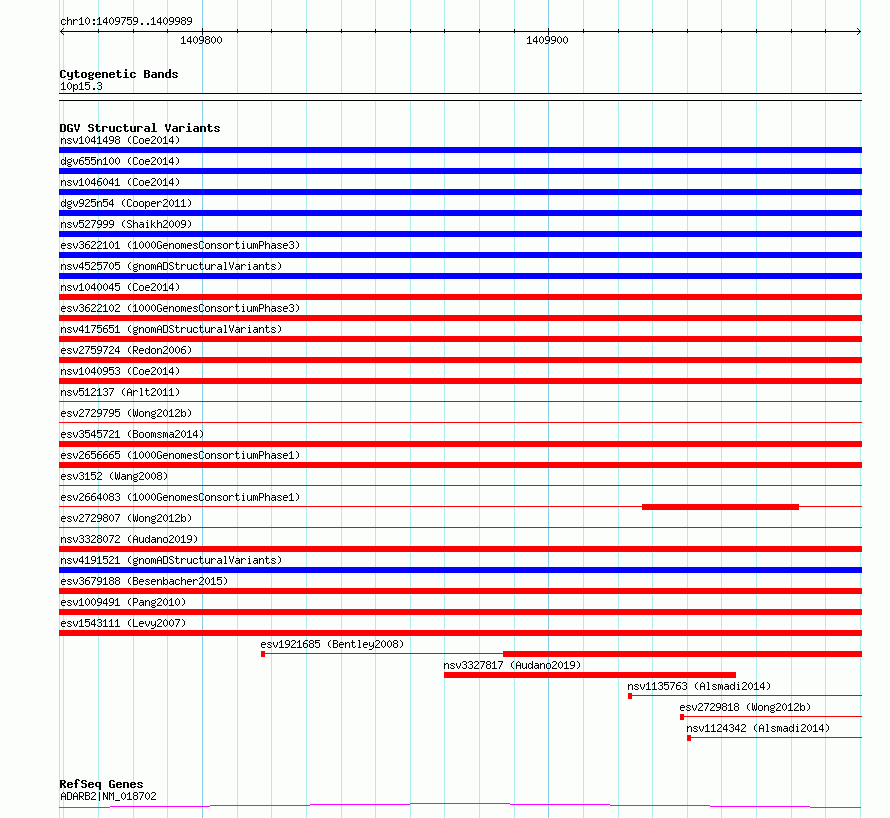
Task: Open esv2664083 (1000GenomesConsortiumPhase1) label
Action: [x=180, y=497]
